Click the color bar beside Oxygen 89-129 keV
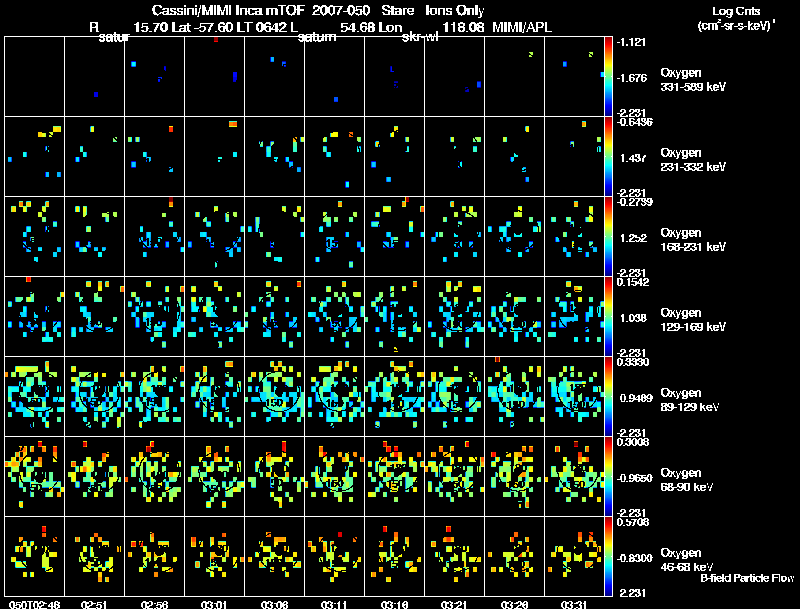The width and height of the screenshot is (800, 609). coord(610,396)
